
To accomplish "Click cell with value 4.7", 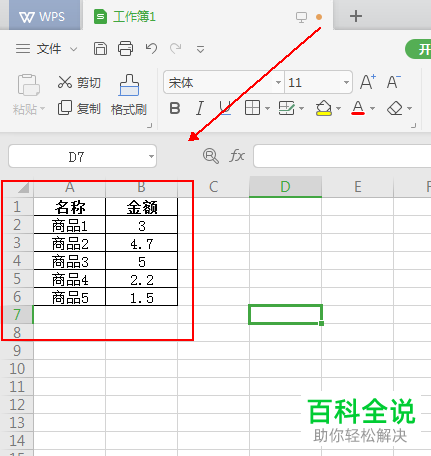I will (x=142, y=243).
